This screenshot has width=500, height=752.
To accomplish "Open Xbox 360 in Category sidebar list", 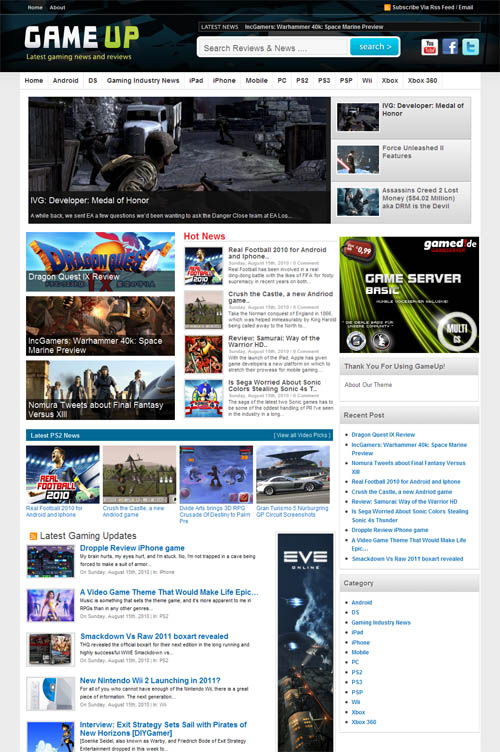I will point(363,722).
